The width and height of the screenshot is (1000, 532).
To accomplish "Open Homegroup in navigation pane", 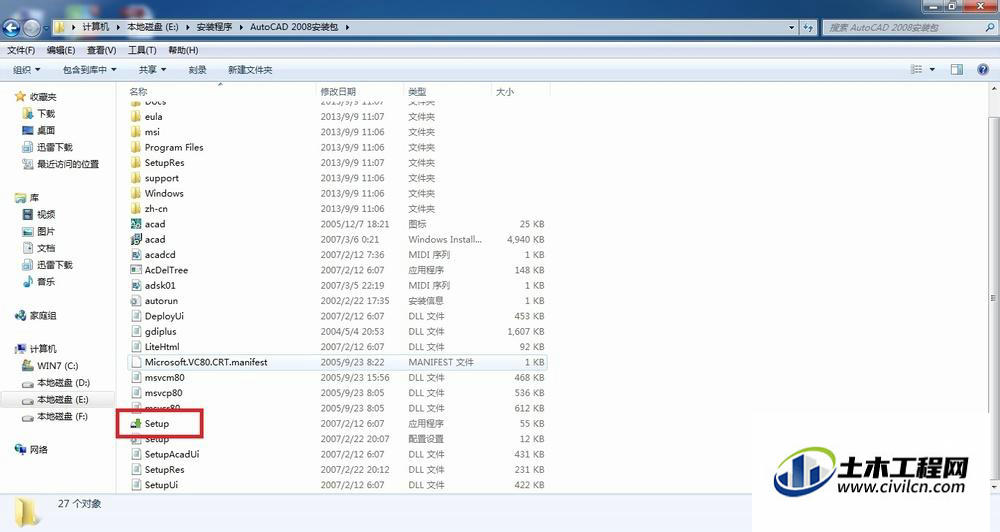I will tap(36, 315).
